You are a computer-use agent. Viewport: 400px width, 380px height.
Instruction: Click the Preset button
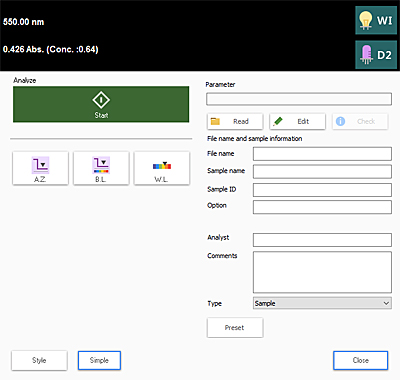coord(235,328)
